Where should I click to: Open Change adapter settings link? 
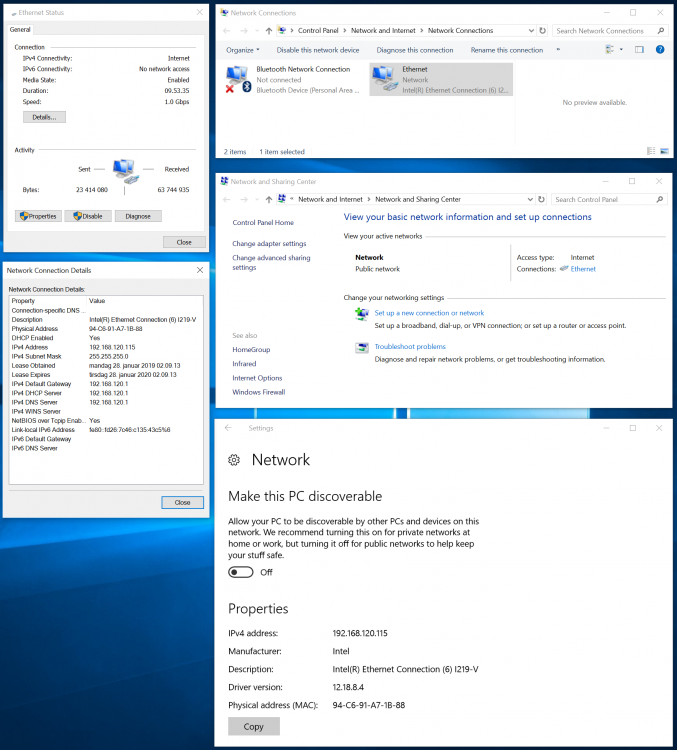point(269,244)
